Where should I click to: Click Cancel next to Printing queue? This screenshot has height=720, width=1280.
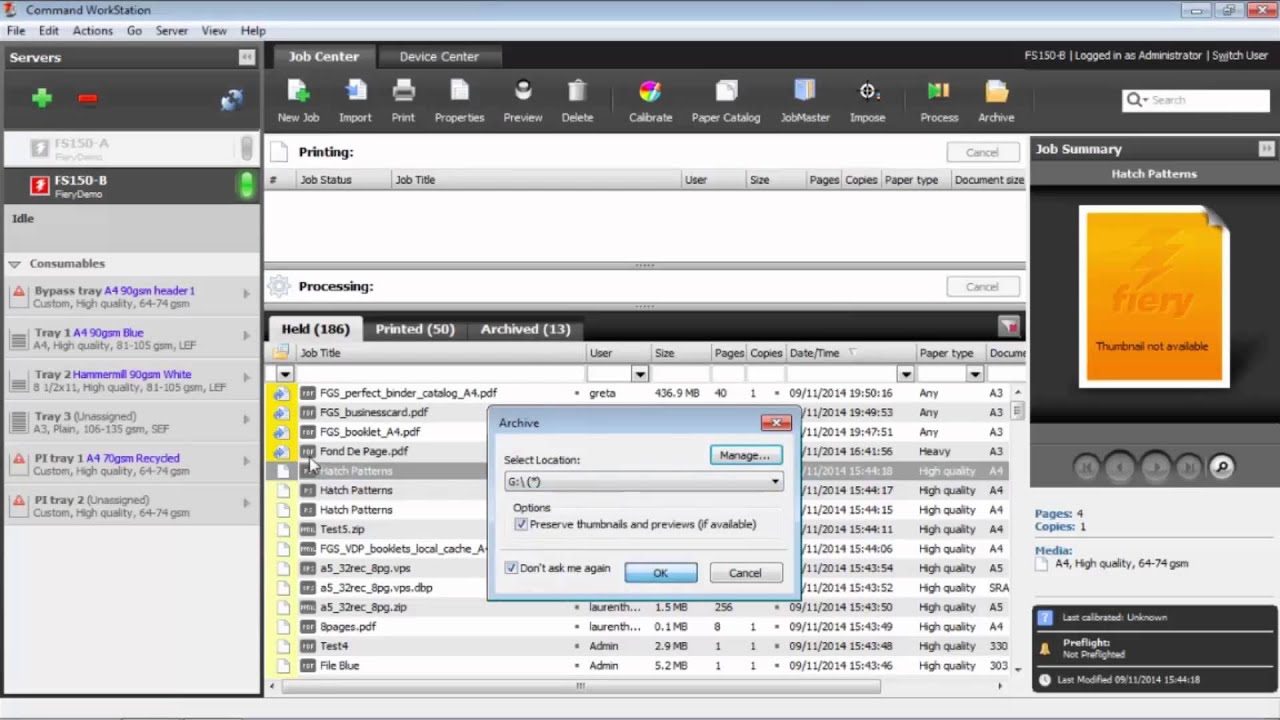(x=982, y=152)
